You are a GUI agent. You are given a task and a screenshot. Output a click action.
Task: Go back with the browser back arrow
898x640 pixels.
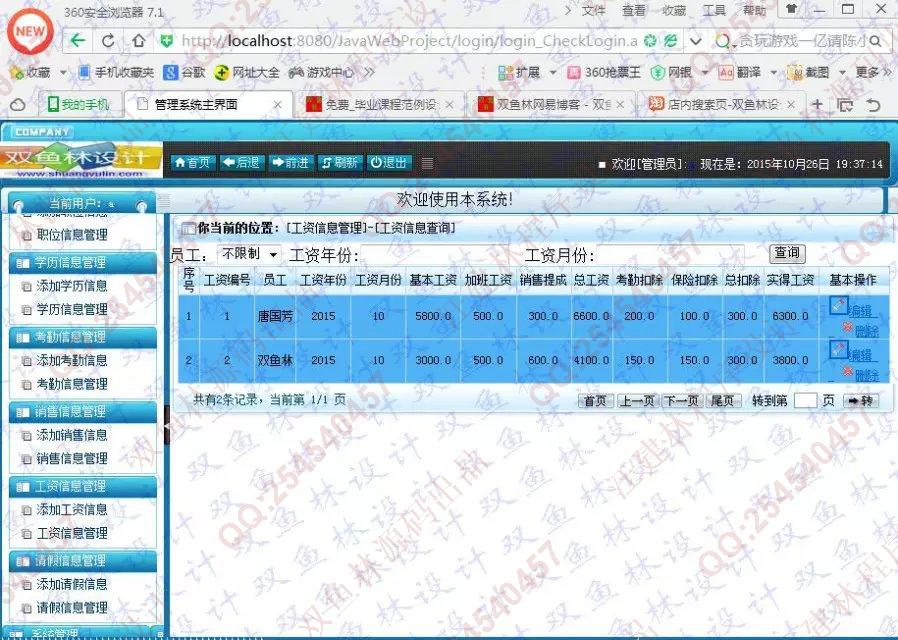point(78,41)
